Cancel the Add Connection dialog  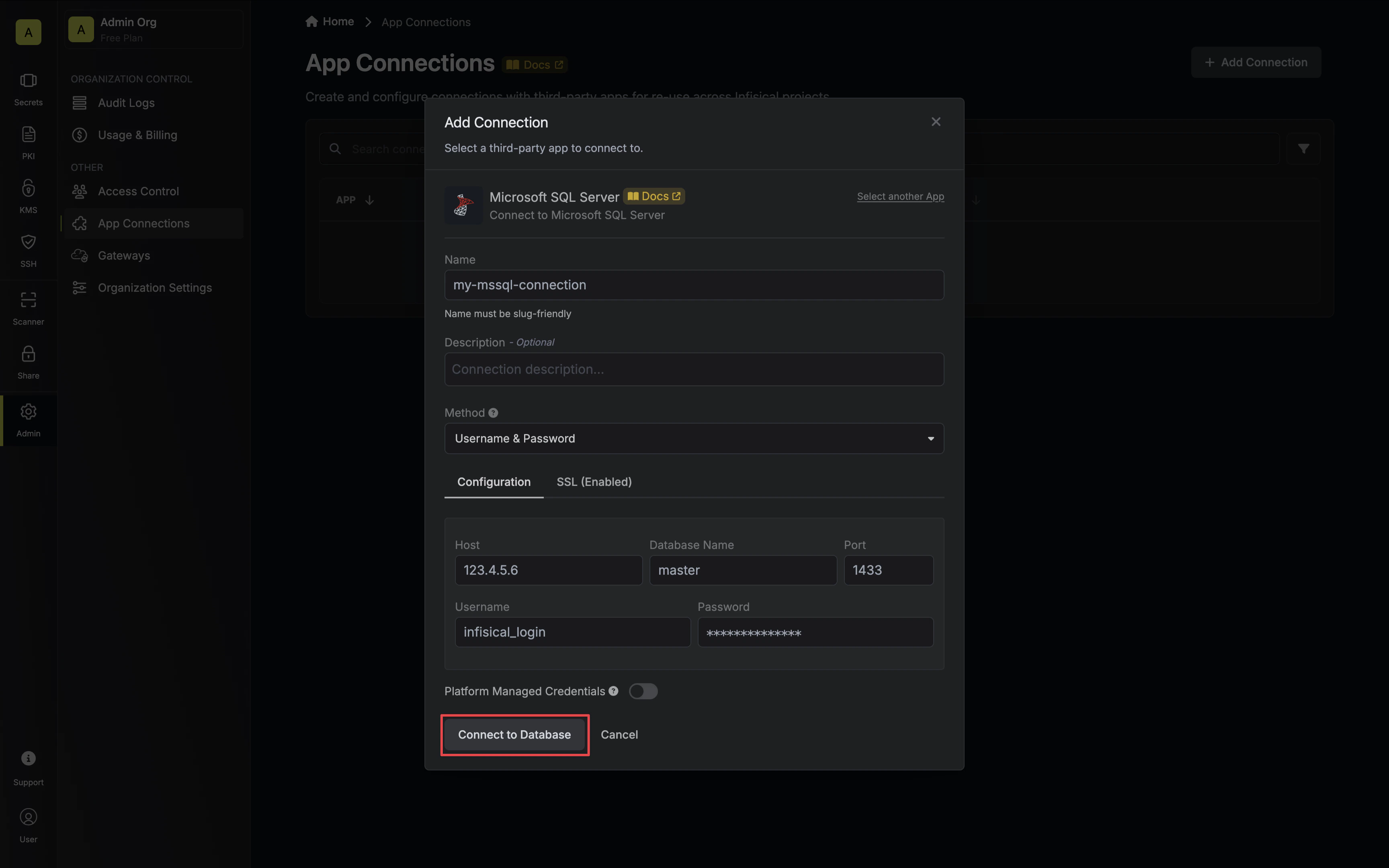[x=619, y=735]
